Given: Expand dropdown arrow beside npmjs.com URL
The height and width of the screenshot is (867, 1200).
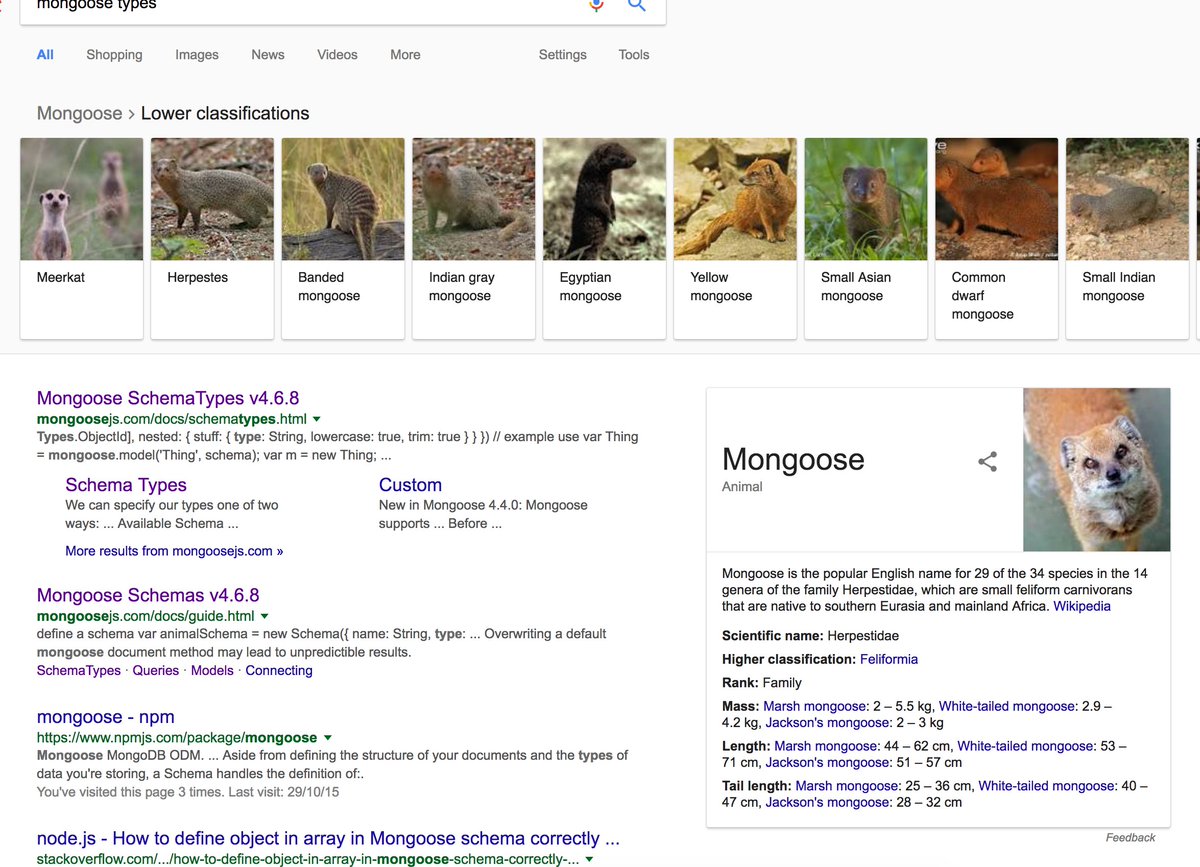Looking at the screenshot, I should coord(327,737).
